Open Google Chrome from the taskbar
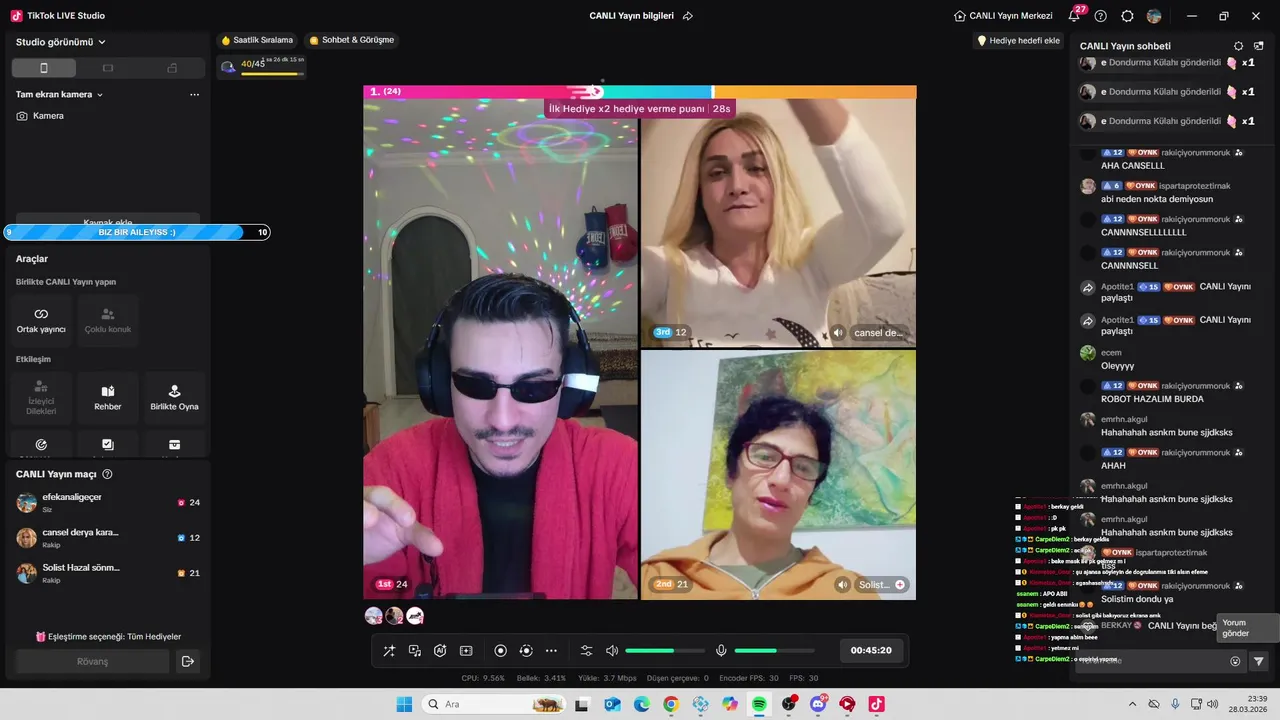This screenshot has width=1280, height=720. [671, 704]
